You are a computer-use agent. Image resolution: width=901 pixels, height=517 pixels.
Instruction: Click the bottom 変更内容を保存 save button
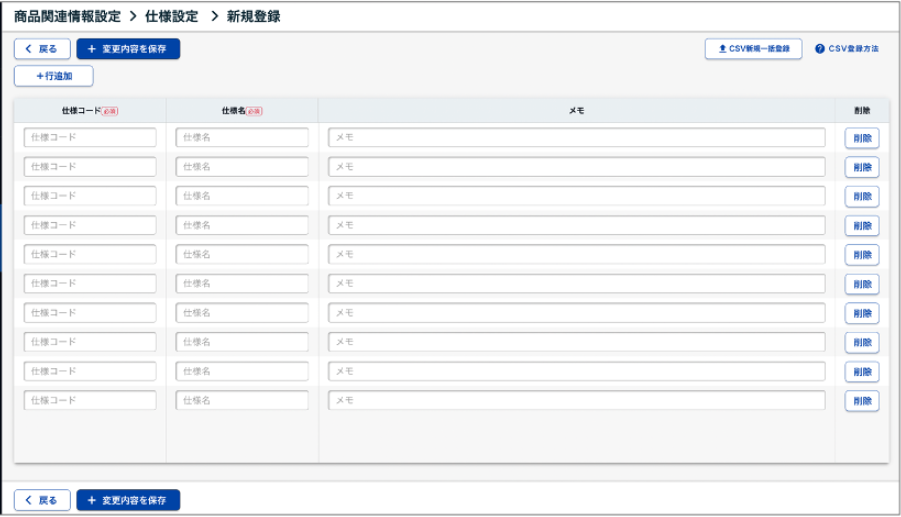pyautogui.click(x=128, y=500)
